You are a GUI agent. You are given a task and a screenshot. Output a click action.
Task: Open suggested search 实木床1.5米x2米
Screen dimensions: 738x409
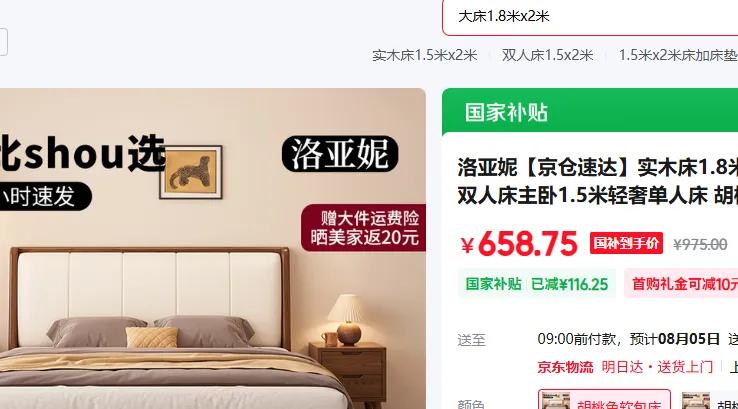425,56
